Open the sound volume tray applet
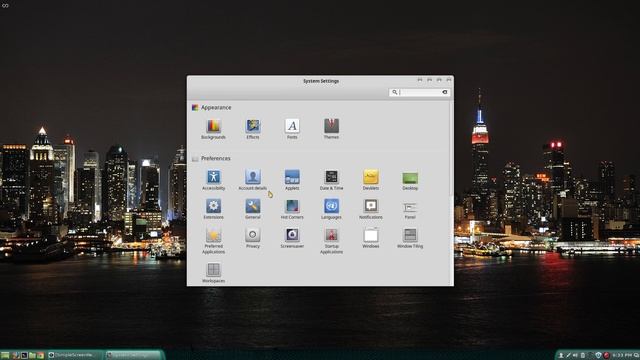640x360 pixels. [575, 356]
